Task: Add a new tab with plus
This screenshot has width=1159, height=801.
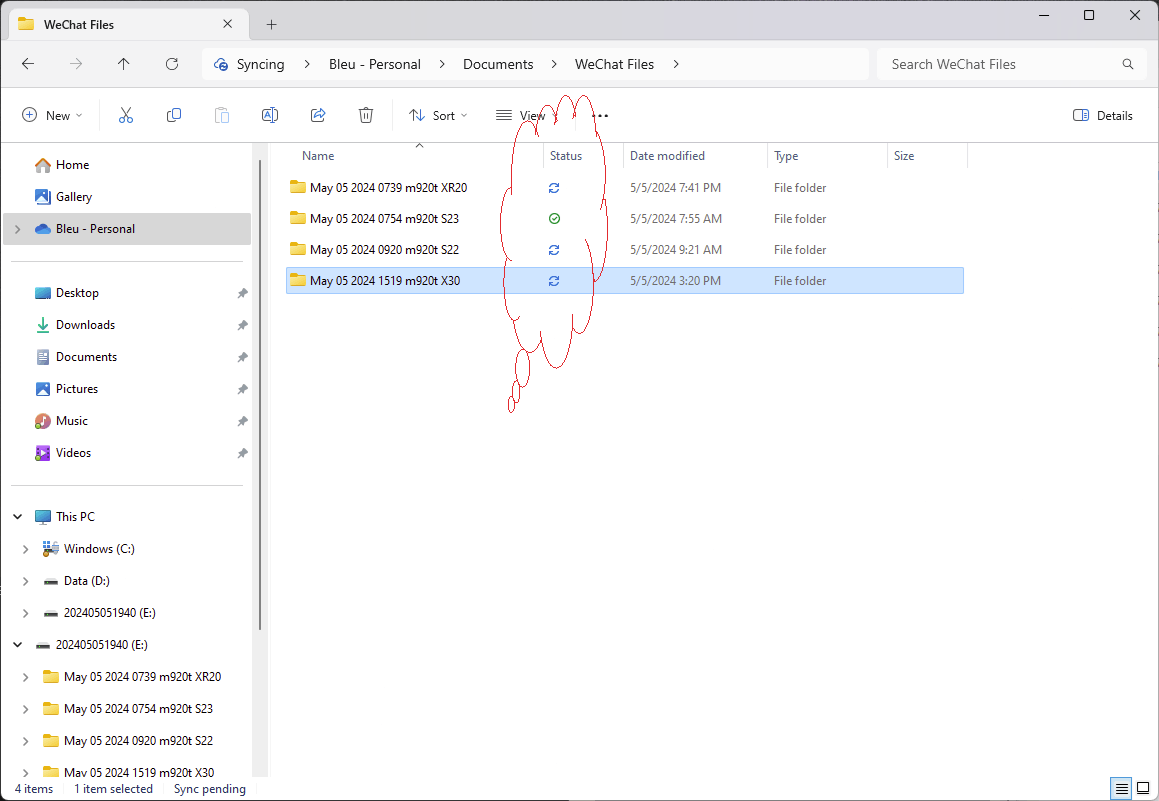Action: (x=271, y=24)
